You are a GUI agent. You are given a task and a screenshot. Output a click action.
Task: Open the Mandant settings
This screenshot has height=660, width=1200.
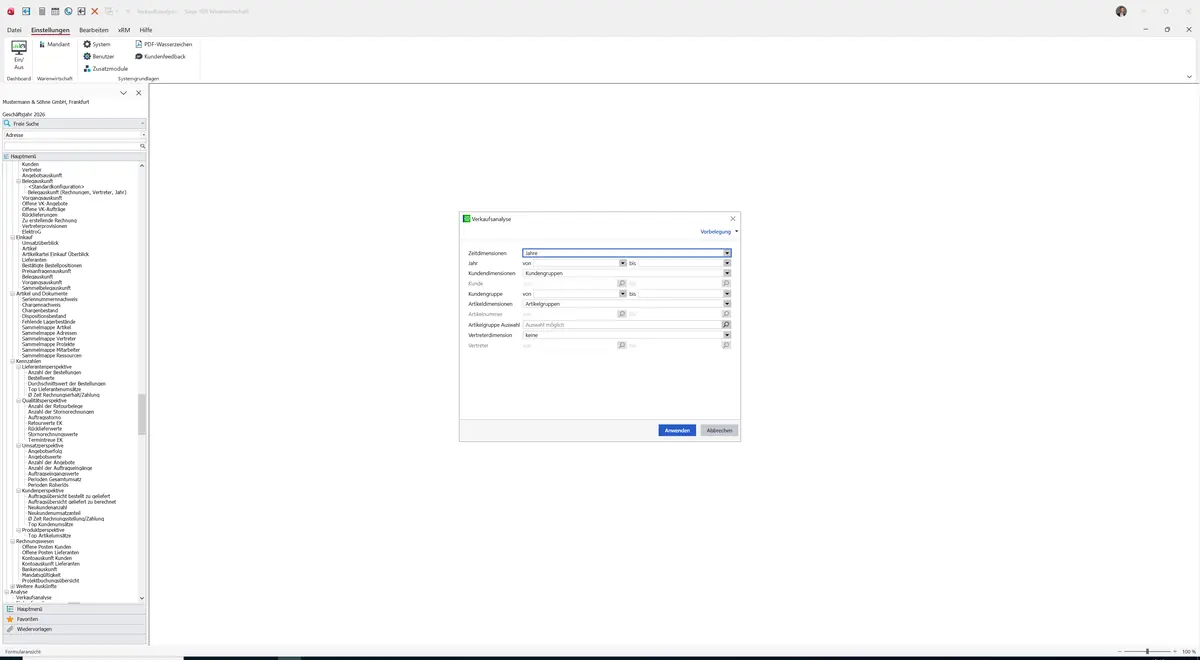[54, 44]
